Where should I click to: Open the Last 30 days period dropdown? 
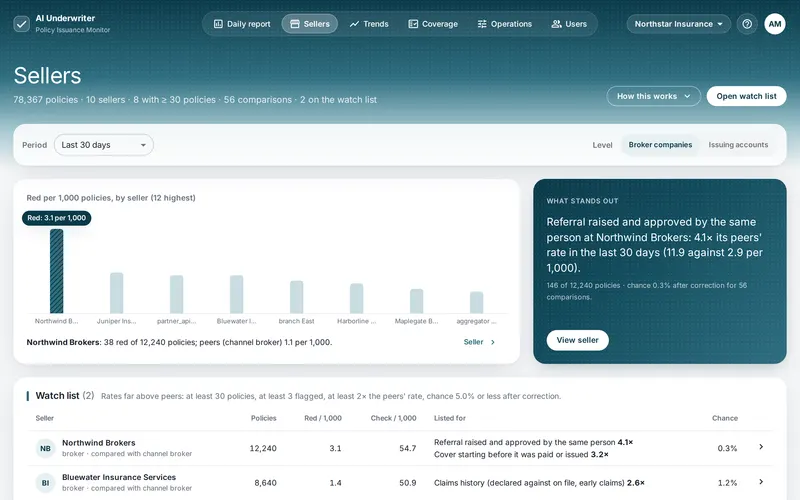104,145
